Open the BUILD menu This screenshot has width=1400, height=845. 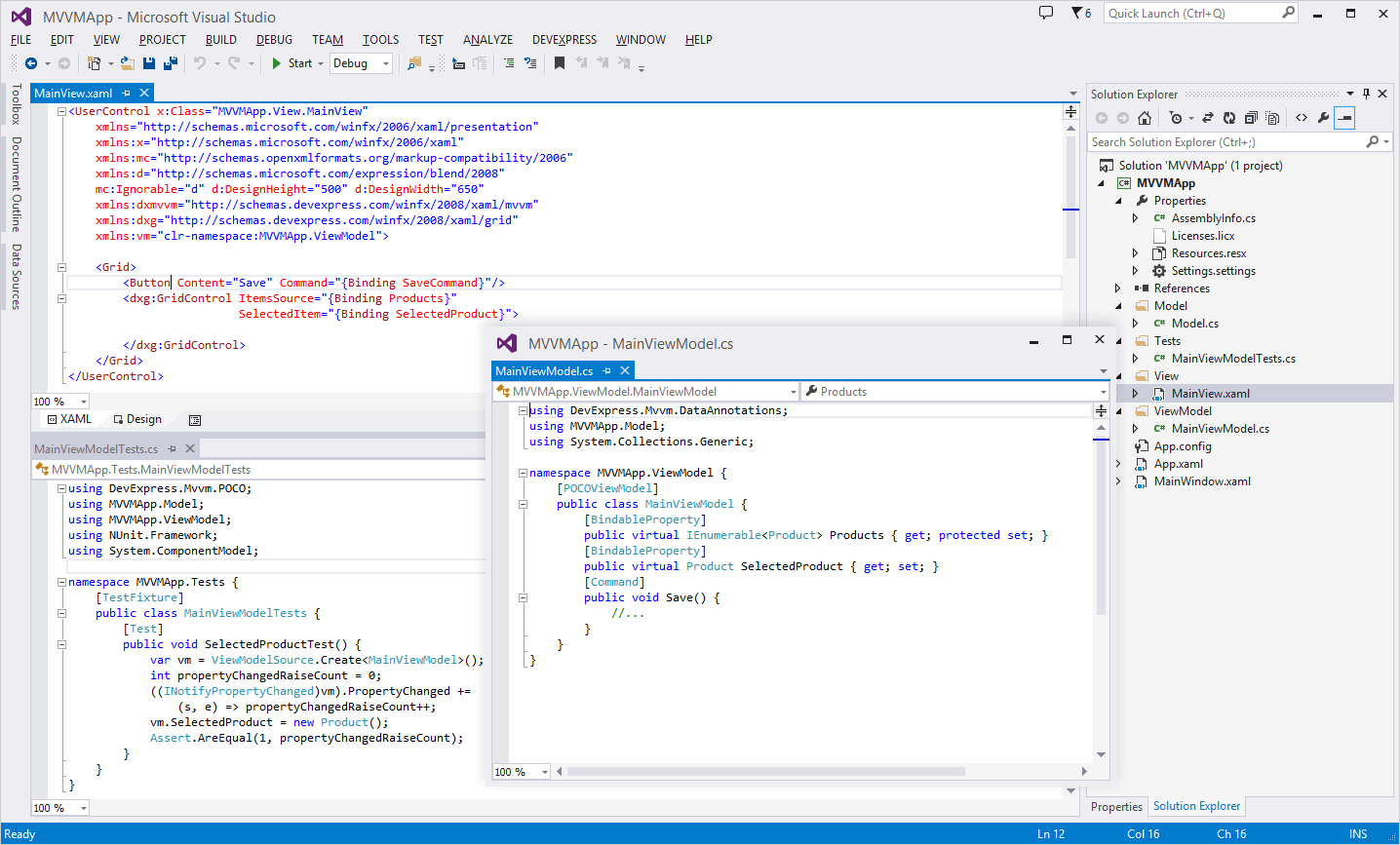(220, 40)
